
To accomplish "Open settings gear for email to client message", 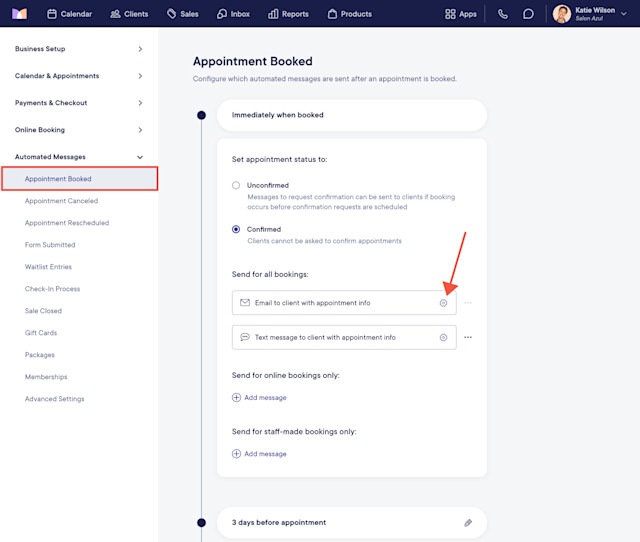I will pyautogui.click(x=443, y=303).
